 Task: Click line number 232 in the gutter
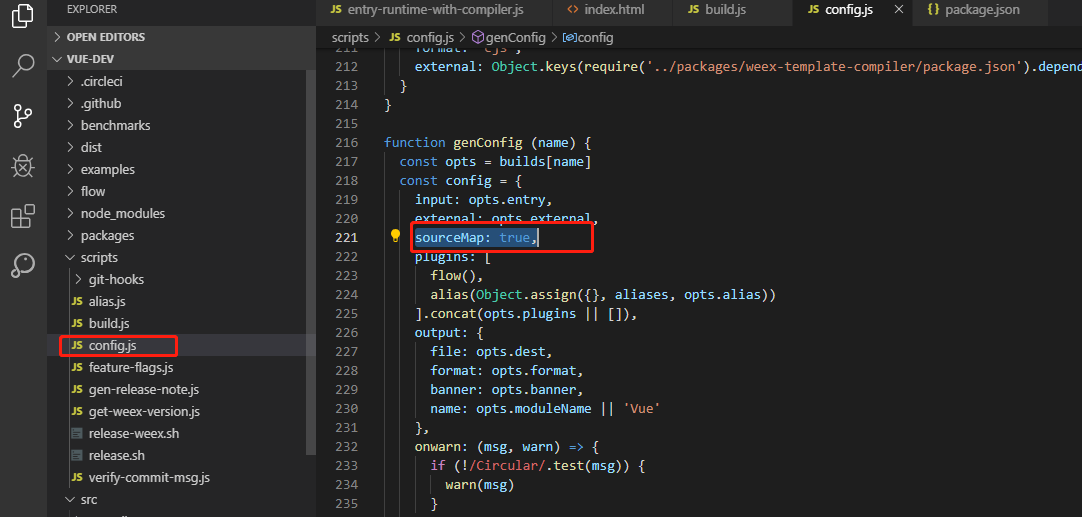(x=345, y=447)
